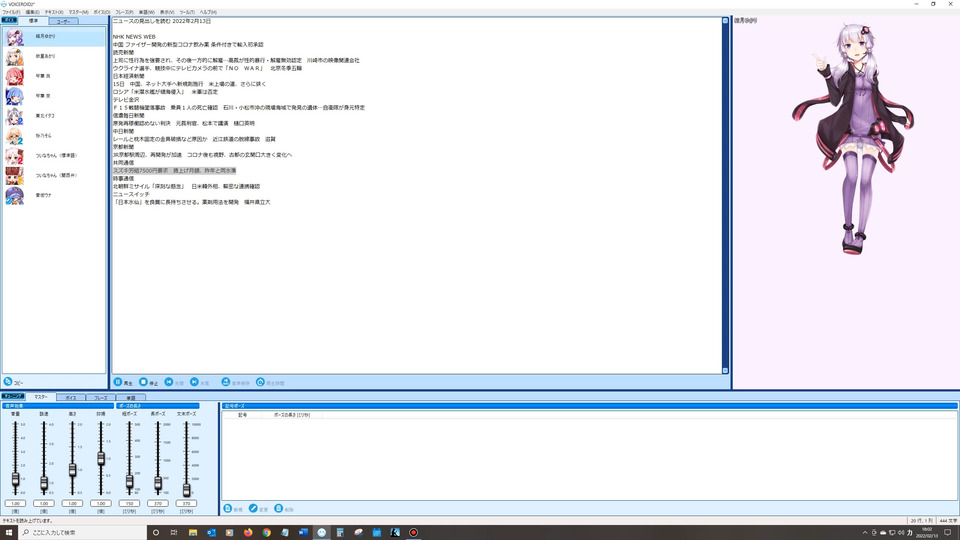Viewport: 960px width, 540px height.
Task: Click the 文末ポーズ value input field
Action: click(x=186, y=503)
